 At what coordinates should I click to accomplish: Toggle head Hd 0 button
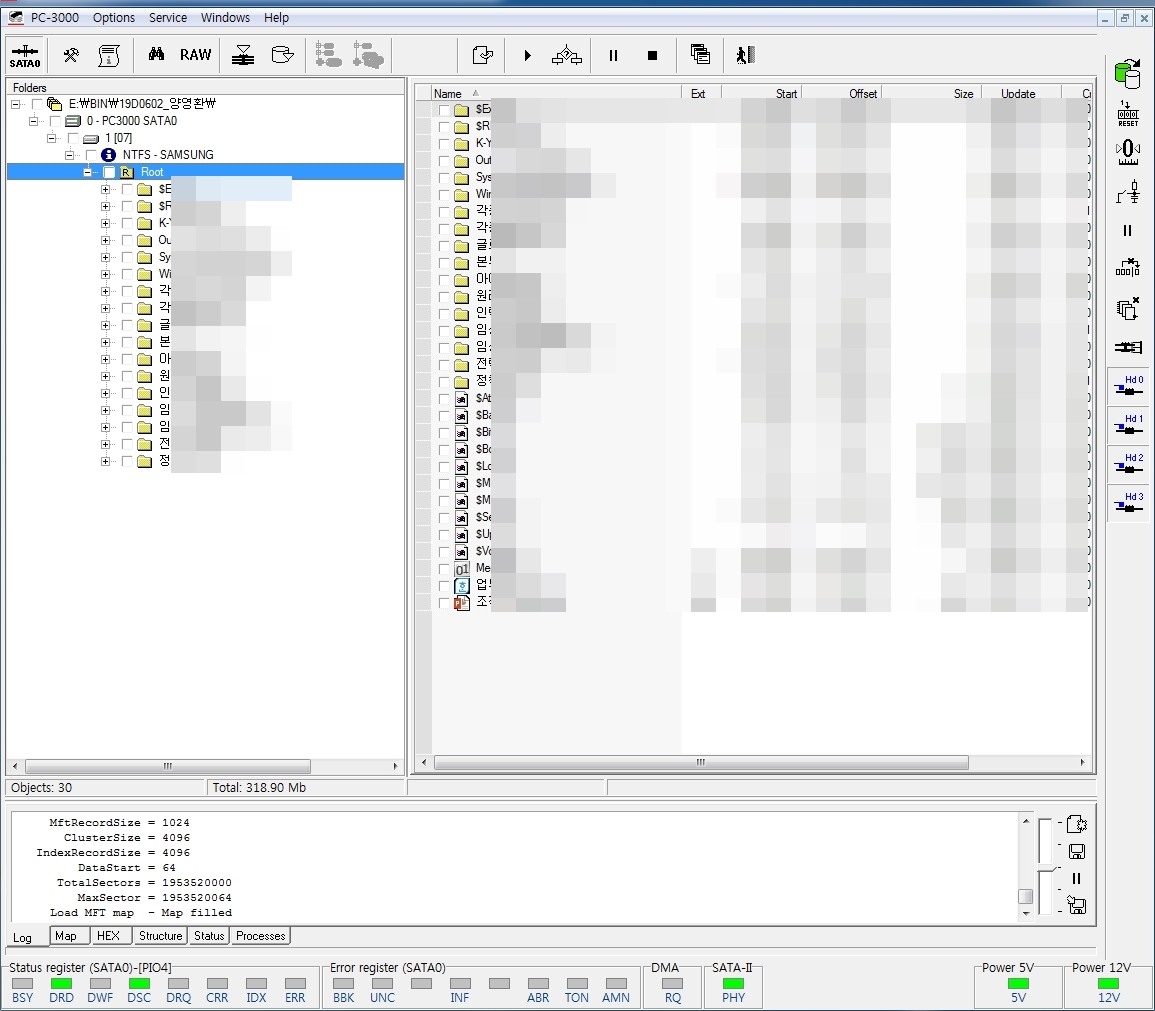(x=1129, y=387)
